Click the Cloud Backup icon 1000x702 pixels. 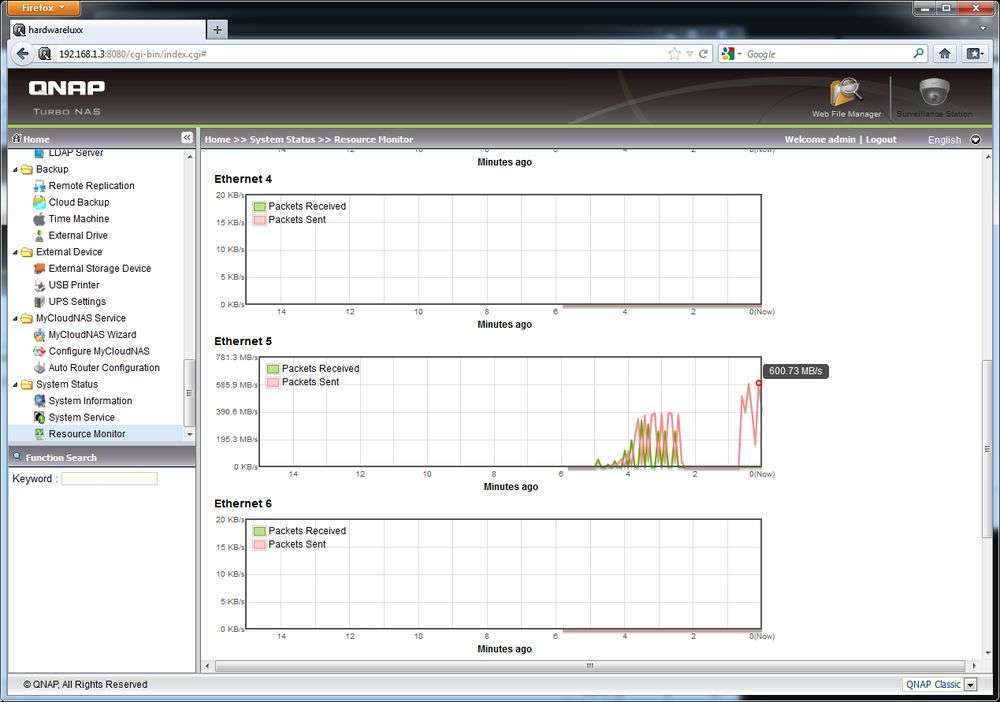click(40, 203)
